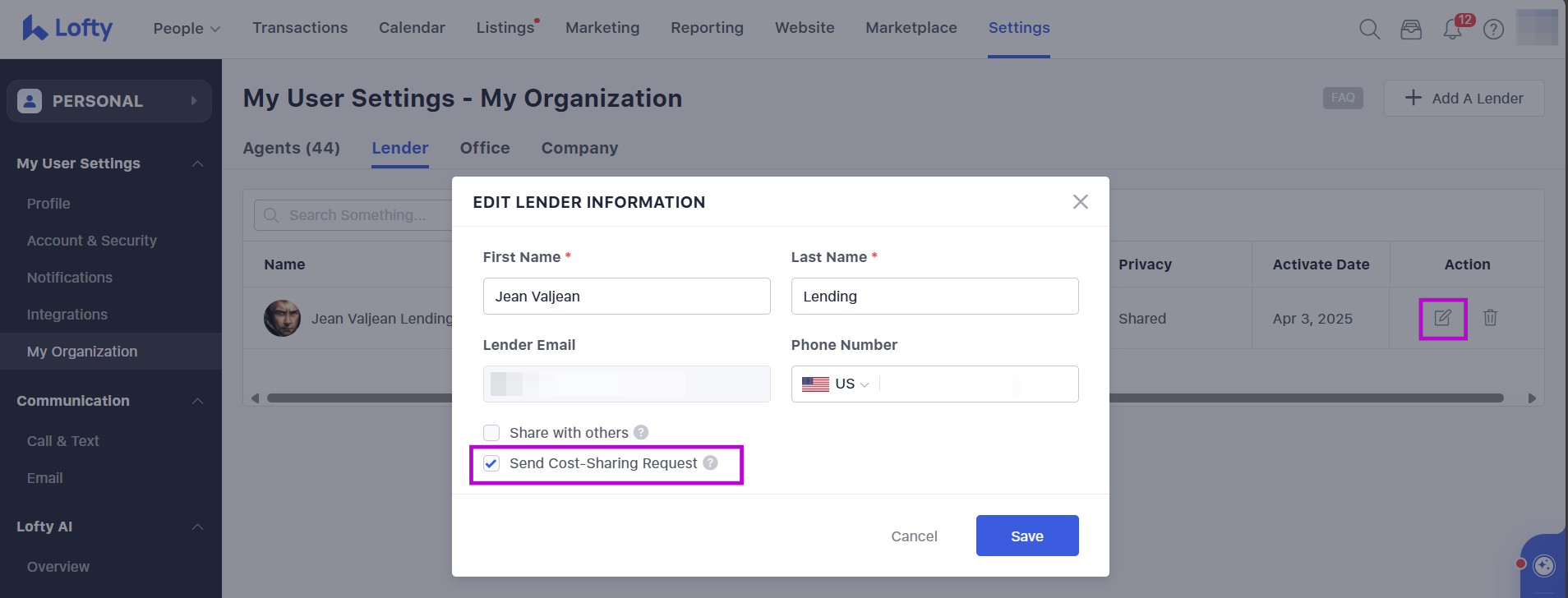Click the help question mark icon in header

tap(1493, 30)
